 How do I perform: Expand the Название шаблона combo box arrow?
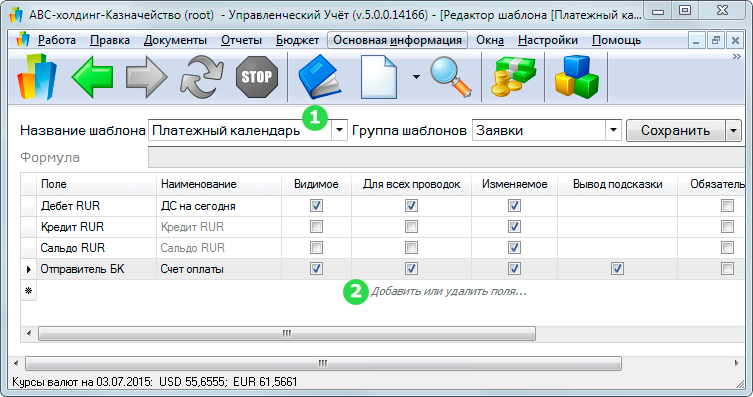[x=339, y=130]
